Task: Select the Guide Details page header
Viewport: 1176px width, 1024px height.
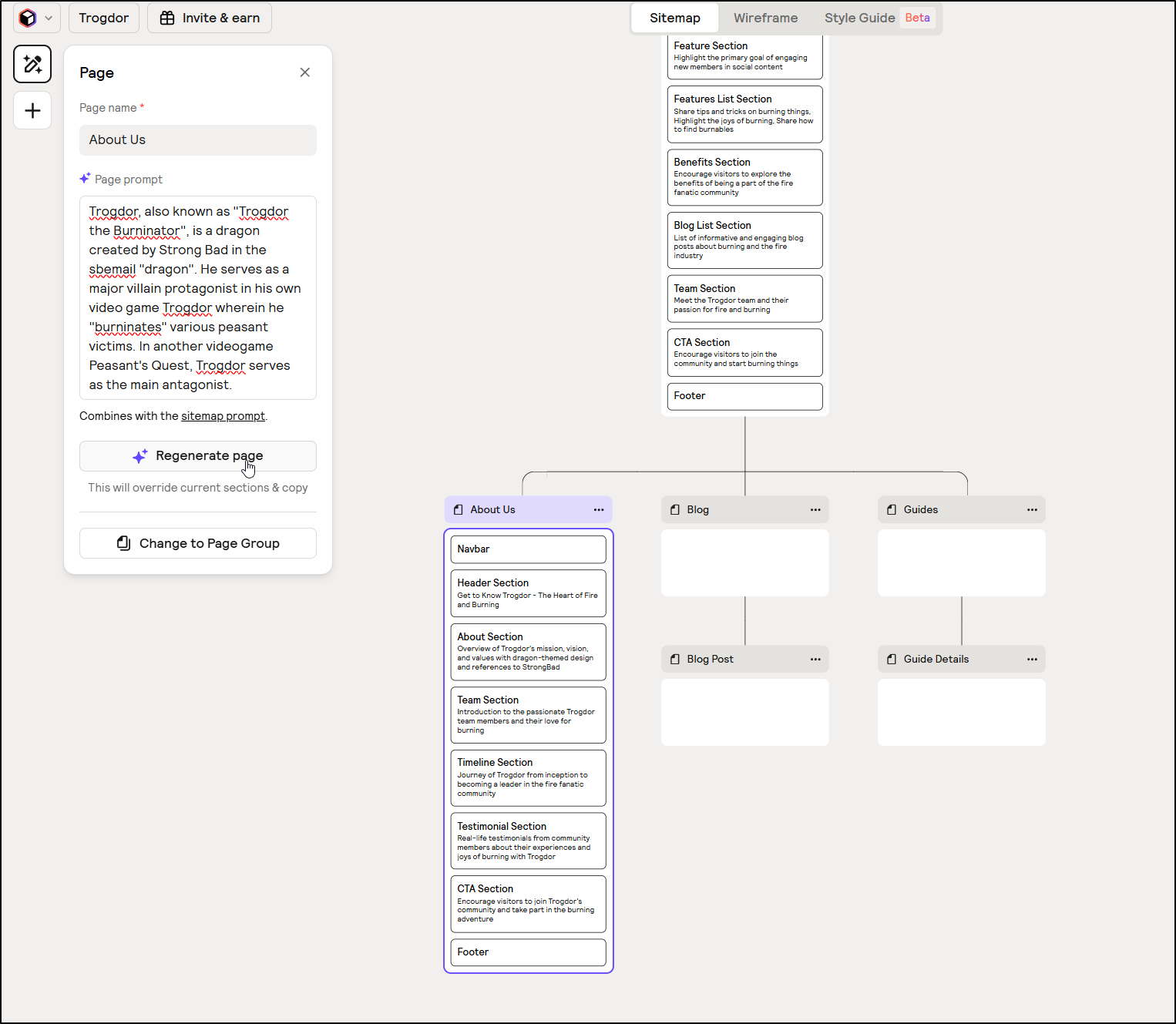Action: pos(962,660)
